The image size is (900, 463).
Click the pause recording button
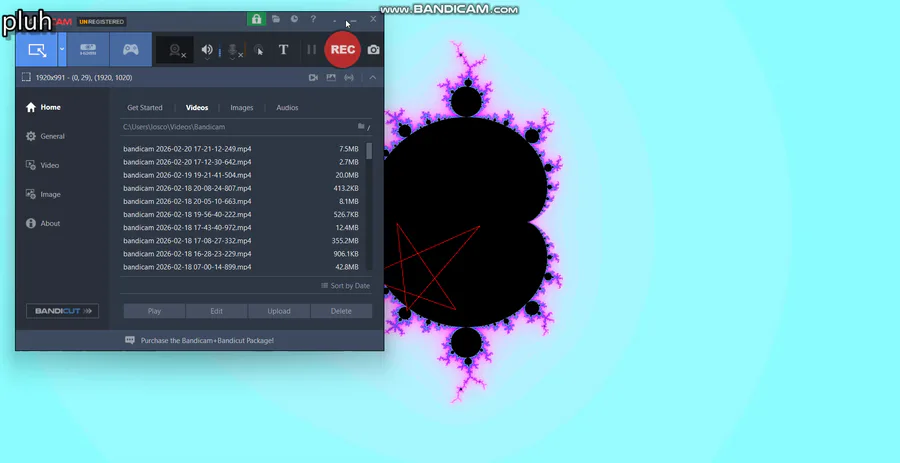[311, 50]
